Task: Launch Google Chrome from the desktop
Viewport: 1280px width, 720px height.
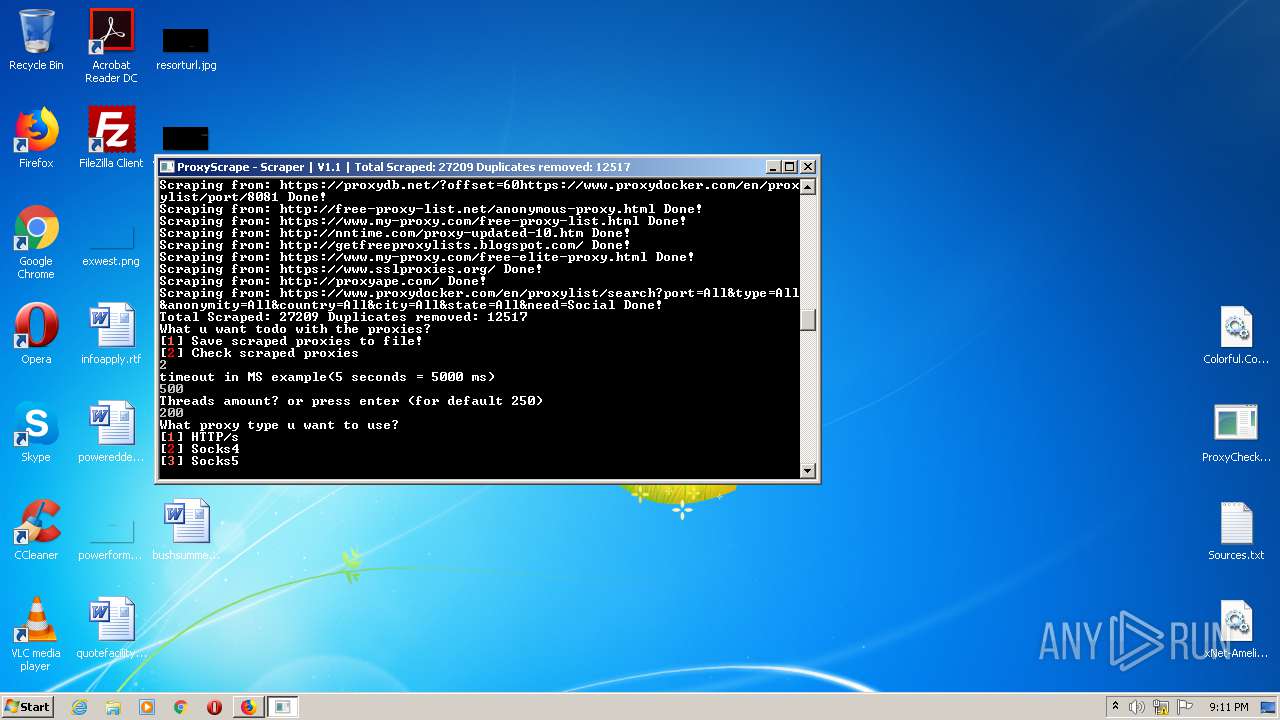Action: [x=36, y=242]
